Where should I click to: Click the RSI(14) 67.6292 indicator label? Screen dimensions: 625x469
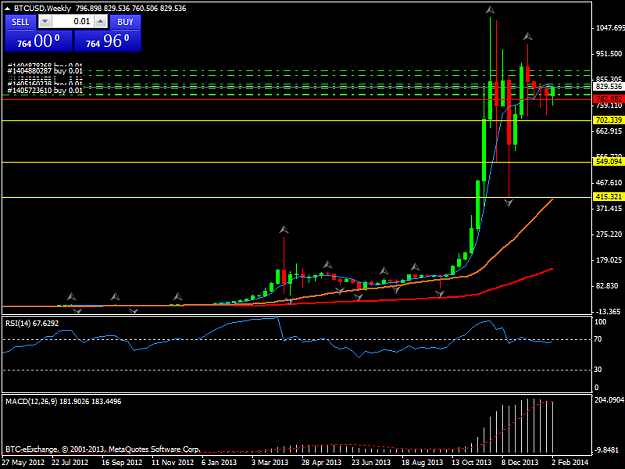click(x=32, y=323)
